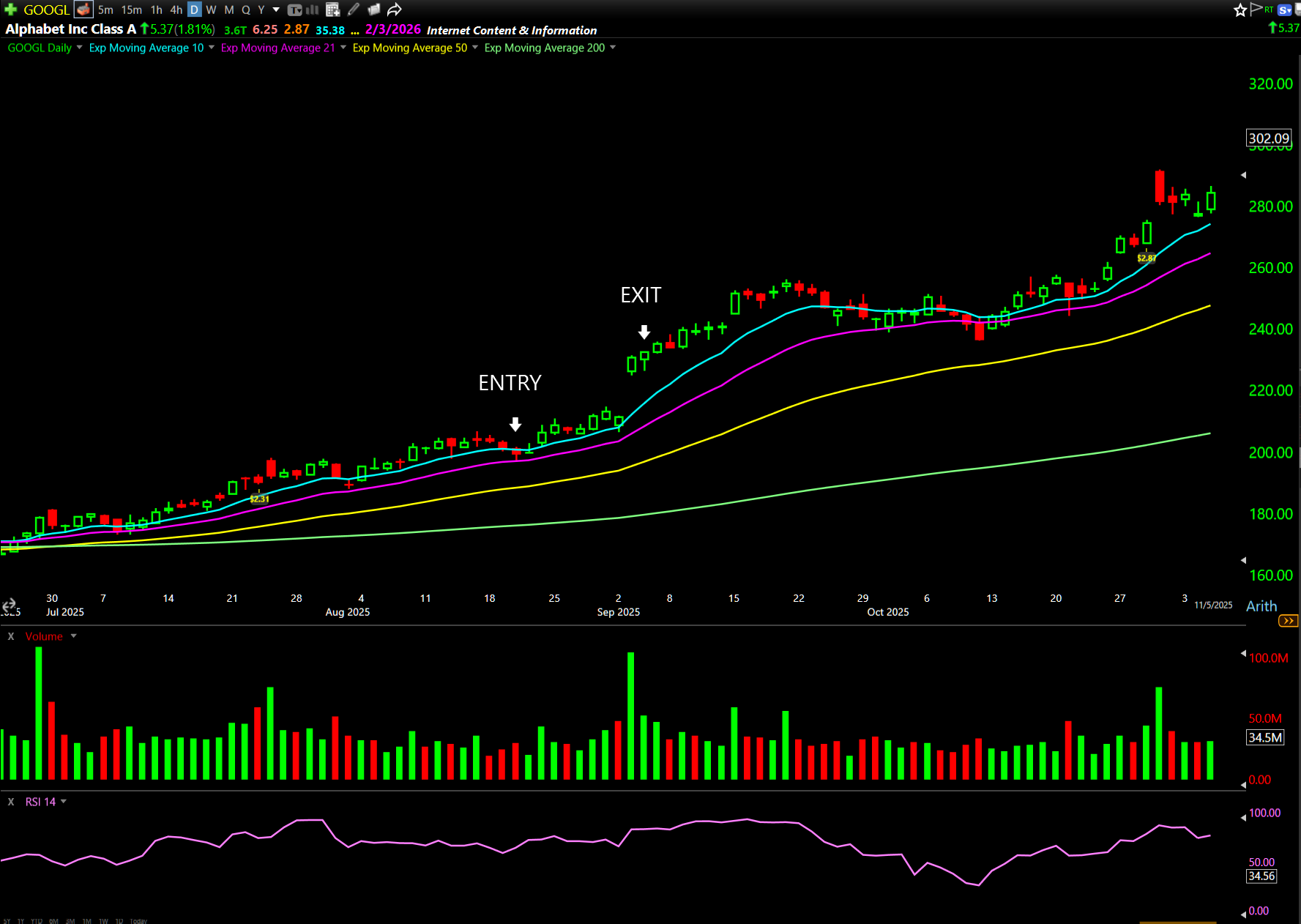Click the star favorite icon
The width and height of the screenshot is (1301, 924).
[1240, 10]
